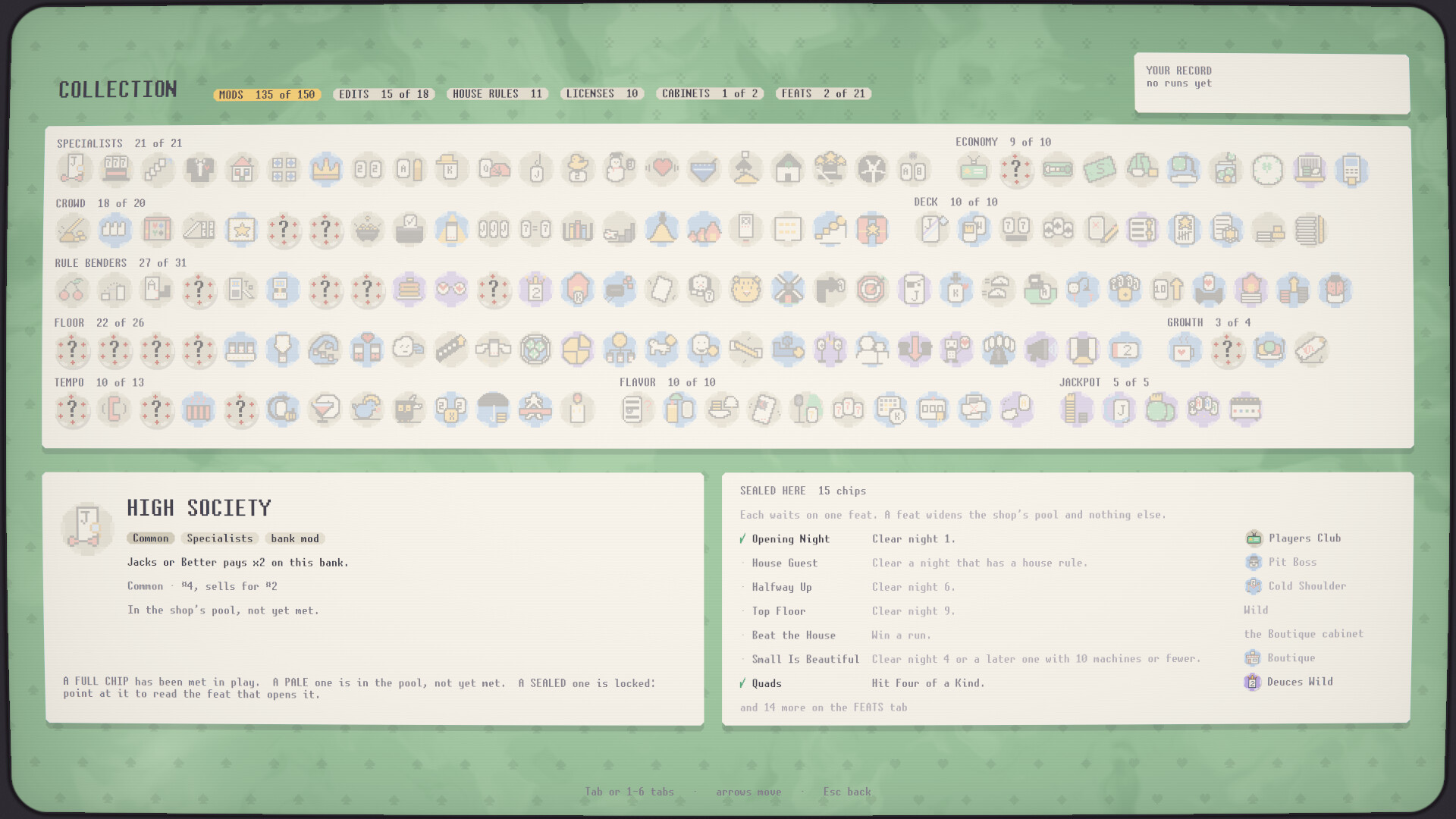Switch to the LICENSES tab

point(602,94)
